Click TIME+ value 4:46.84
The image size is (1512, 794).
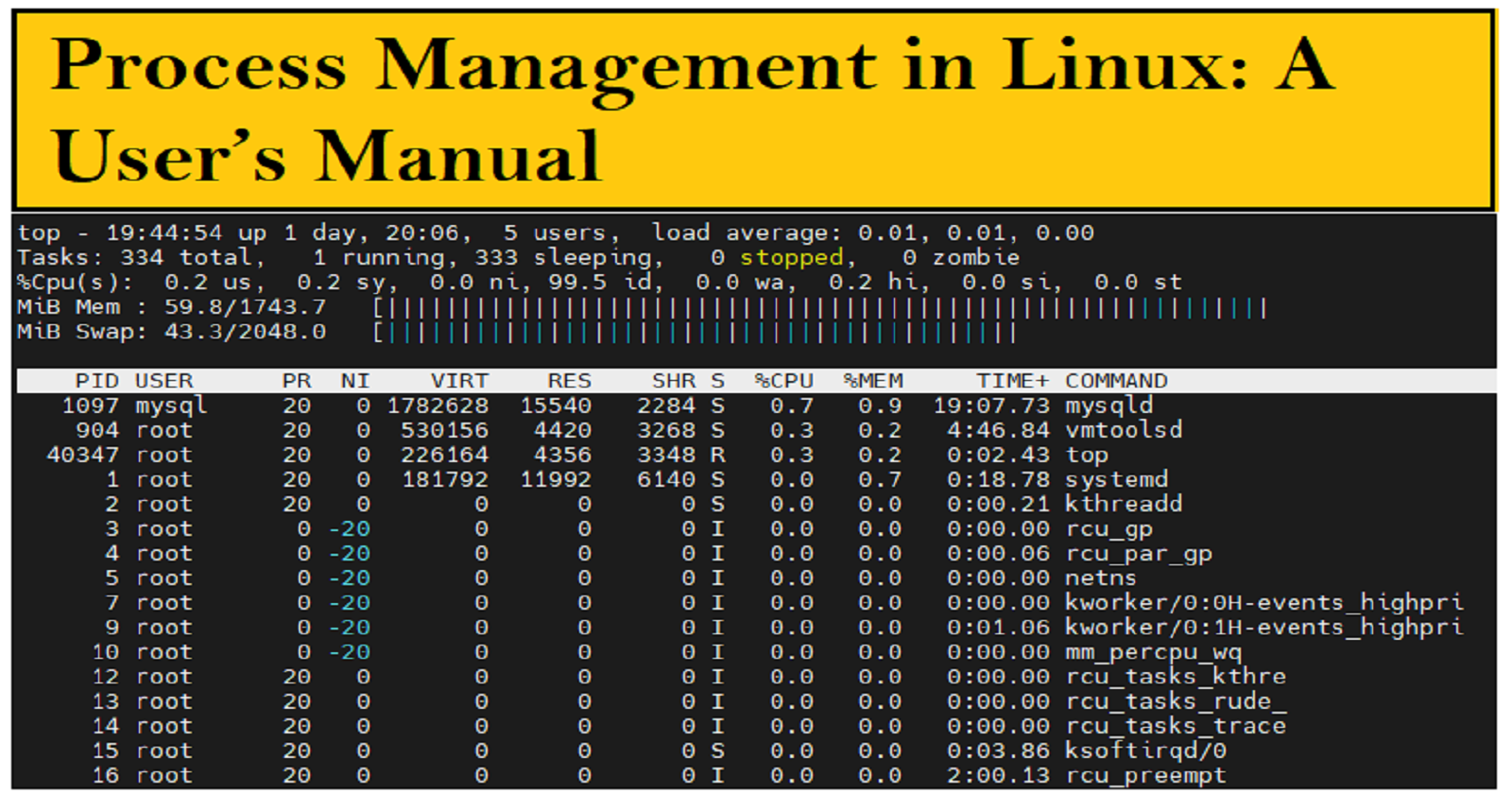coord(999,430)
